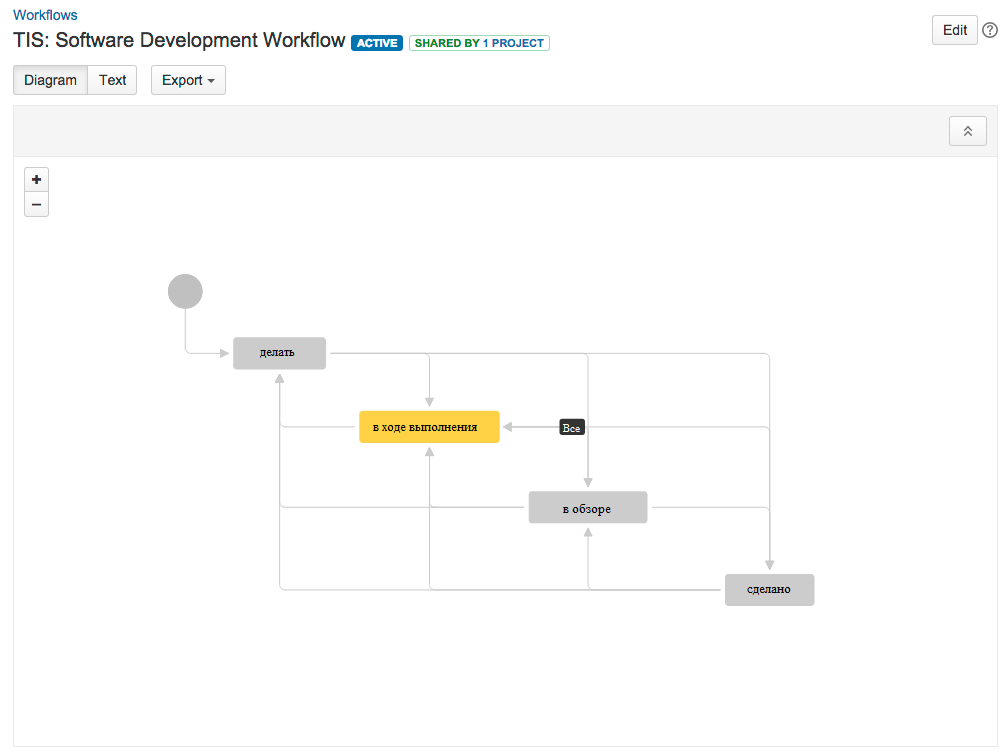1004x752 pixels.
Task: Click the ACTIVE status badge
Action: (x=377, y=43)
